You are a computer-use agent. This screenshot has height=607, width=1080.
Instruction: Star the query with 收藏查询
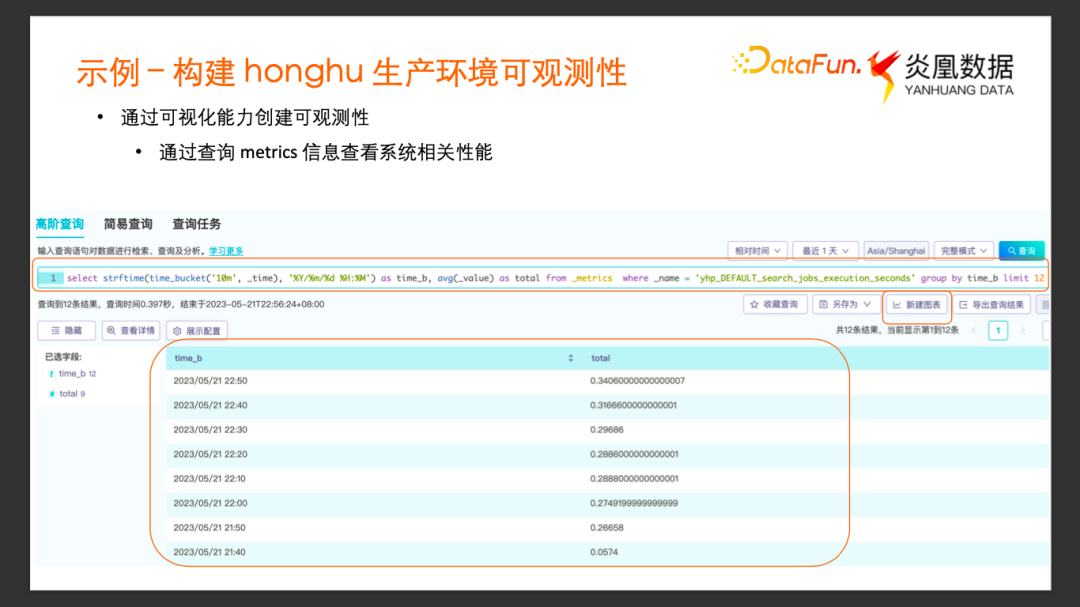click(x=774, y=305)
